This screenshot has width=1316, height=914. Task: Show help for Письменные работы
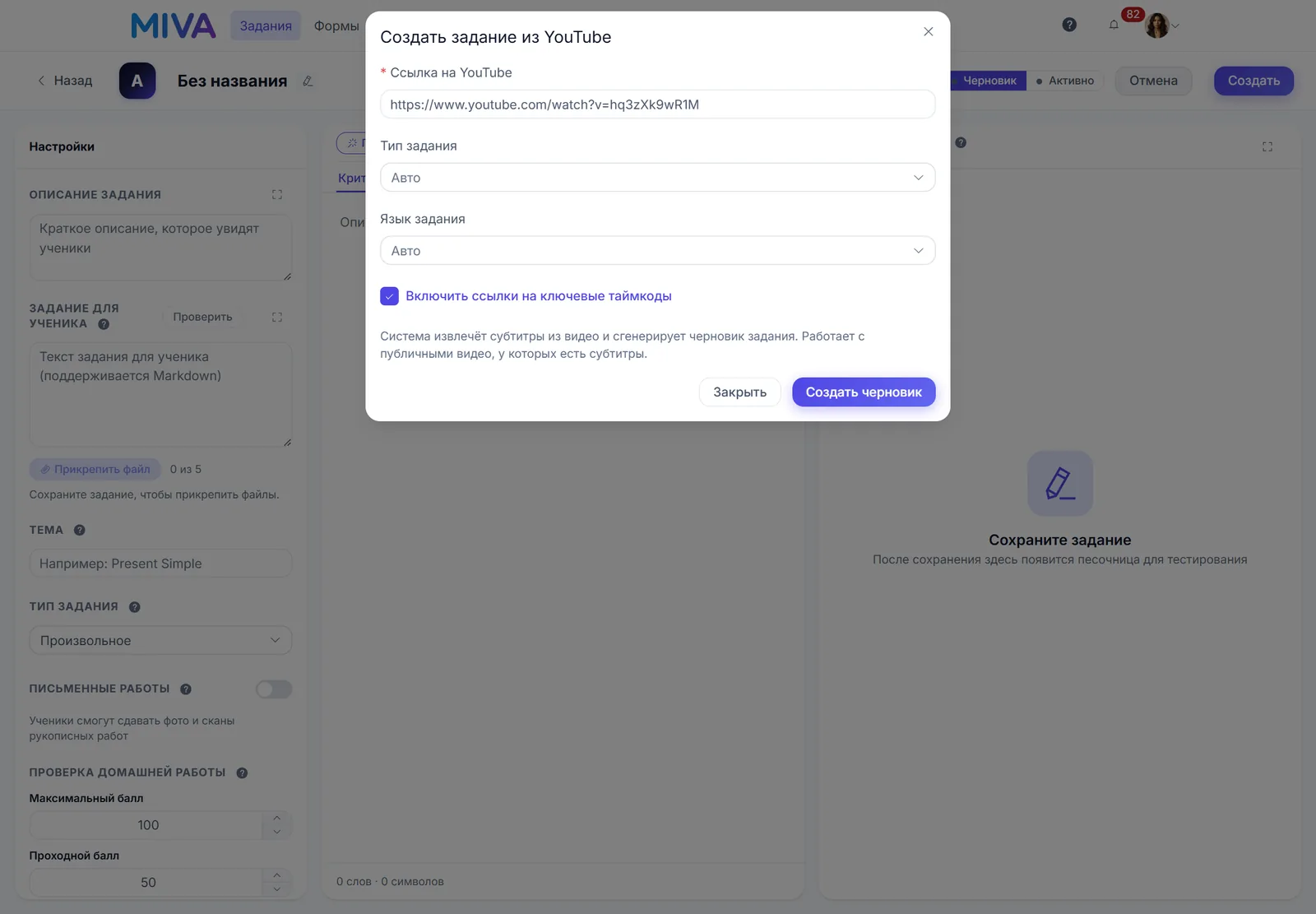point(186,689)
